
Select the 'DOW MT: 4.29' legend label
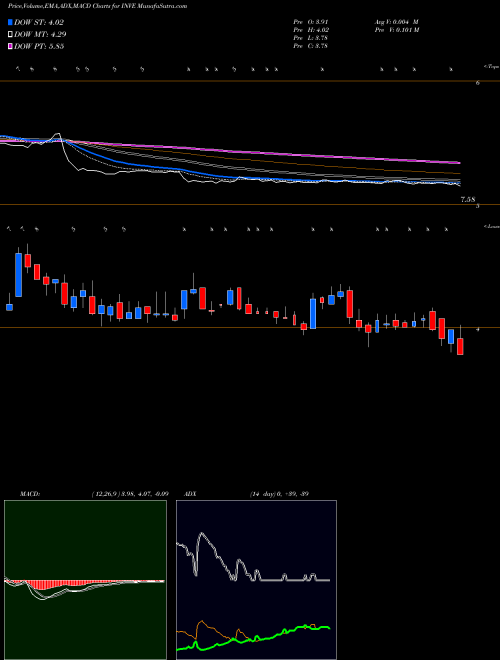[40, 34]
